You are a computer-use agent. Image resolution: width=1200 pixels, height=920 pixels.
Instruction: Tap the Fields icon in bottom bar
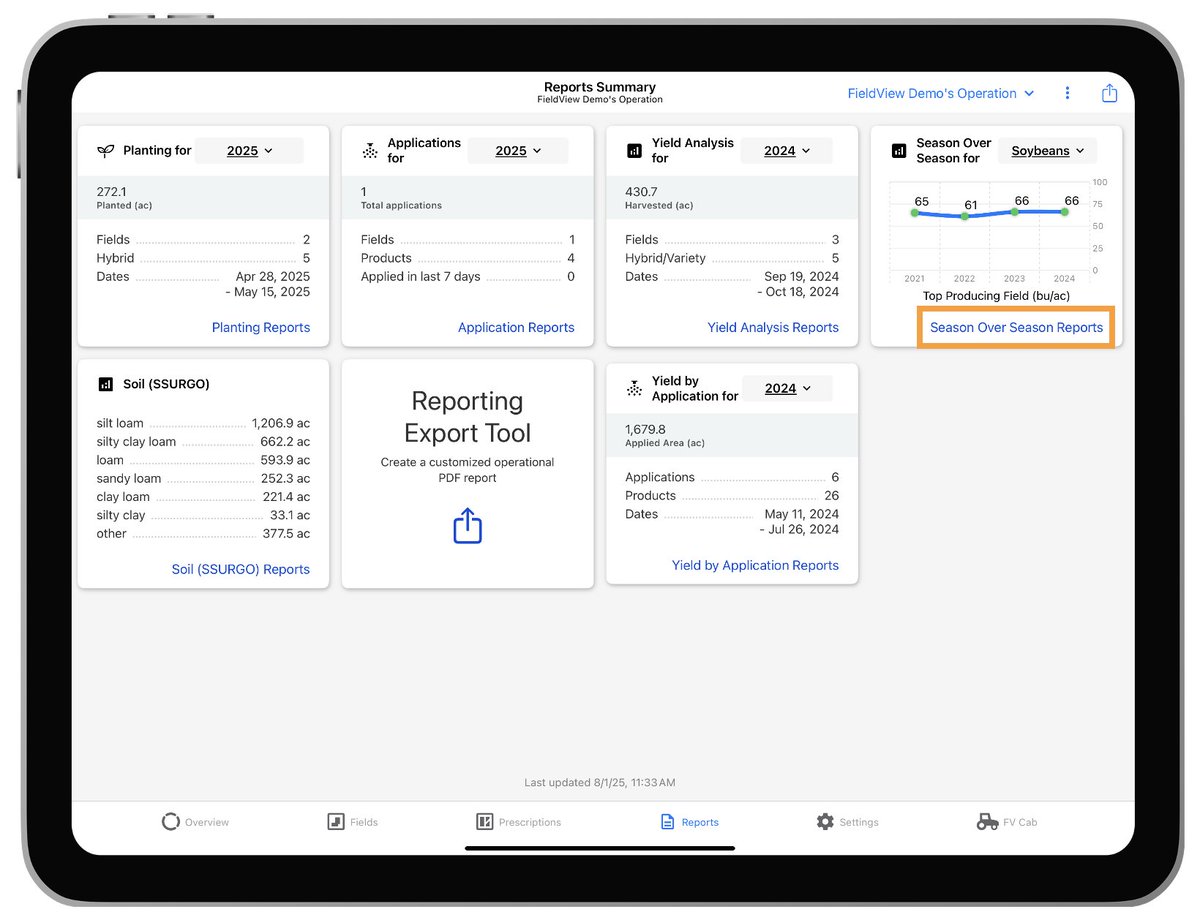[336, 822]
